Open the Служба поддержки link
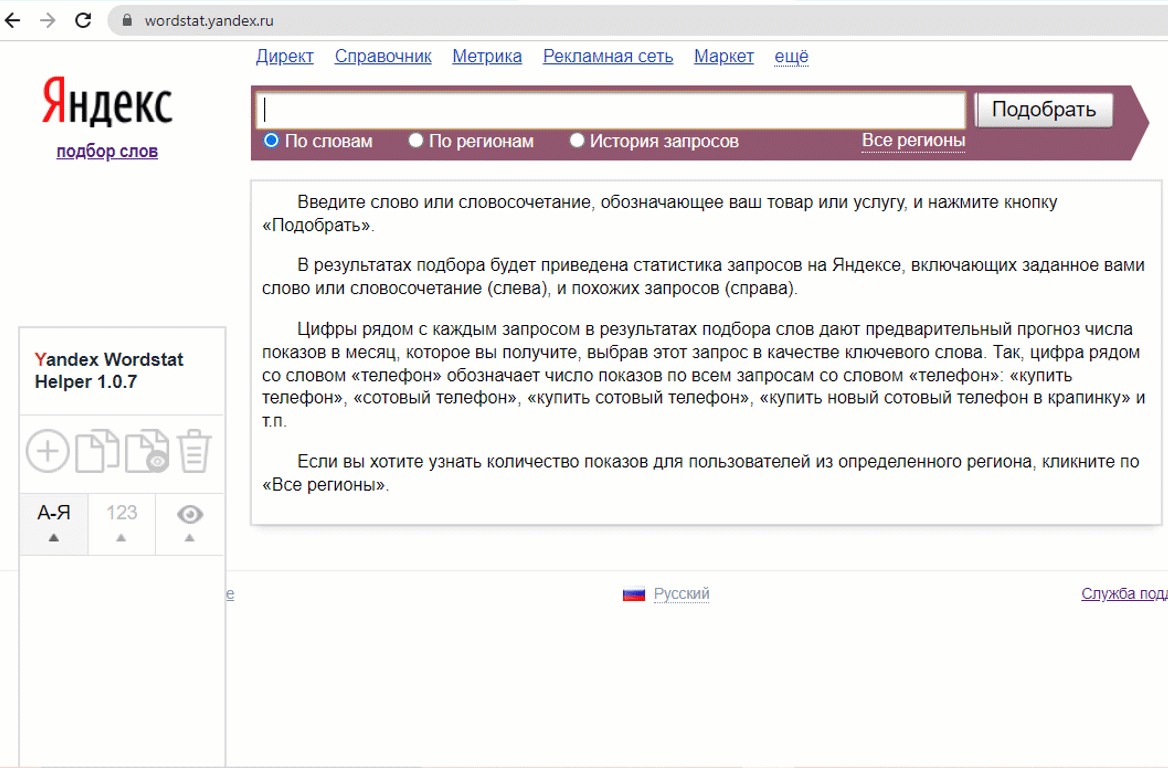The width and height of the screenshot is (1168, 768). tap(1124, 594)
